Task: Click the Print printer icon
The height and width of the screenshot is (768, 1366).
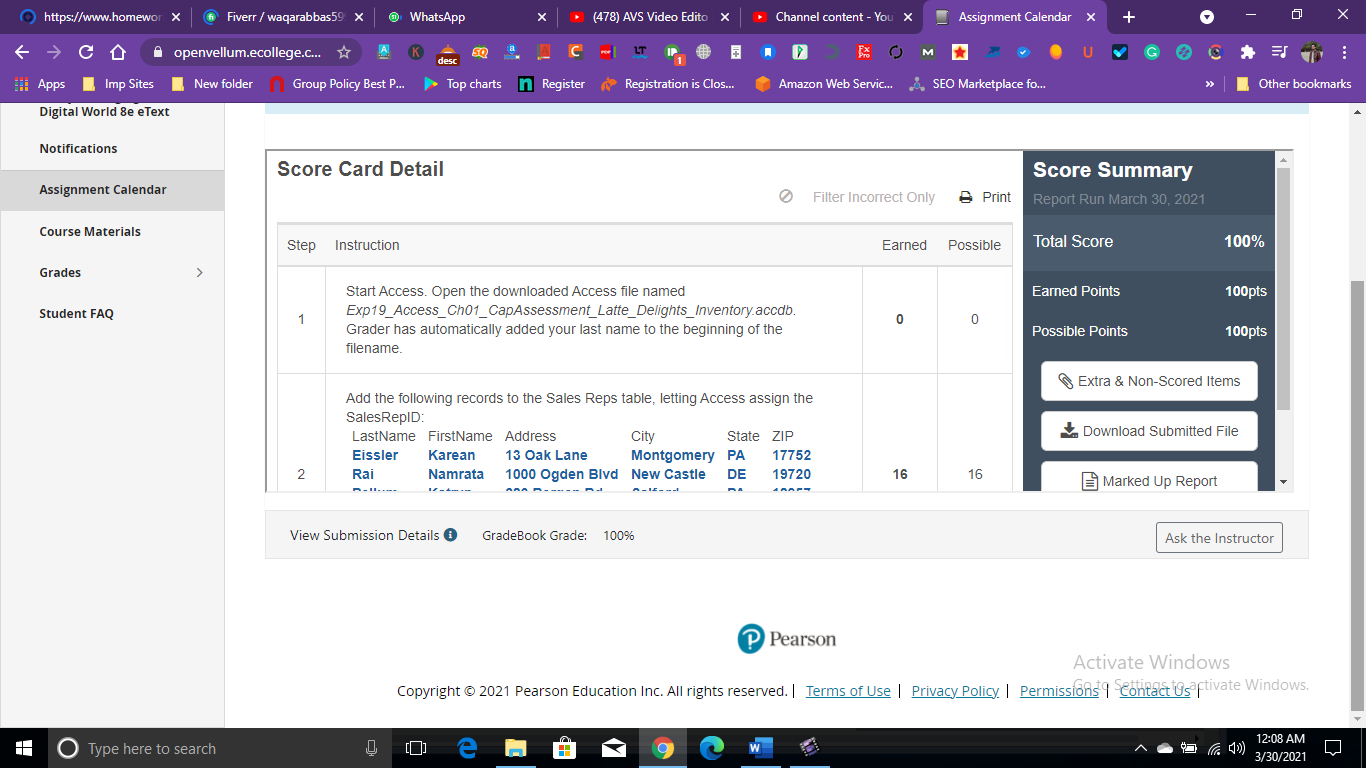Action: pyautogui.click(x=966, y=197)
